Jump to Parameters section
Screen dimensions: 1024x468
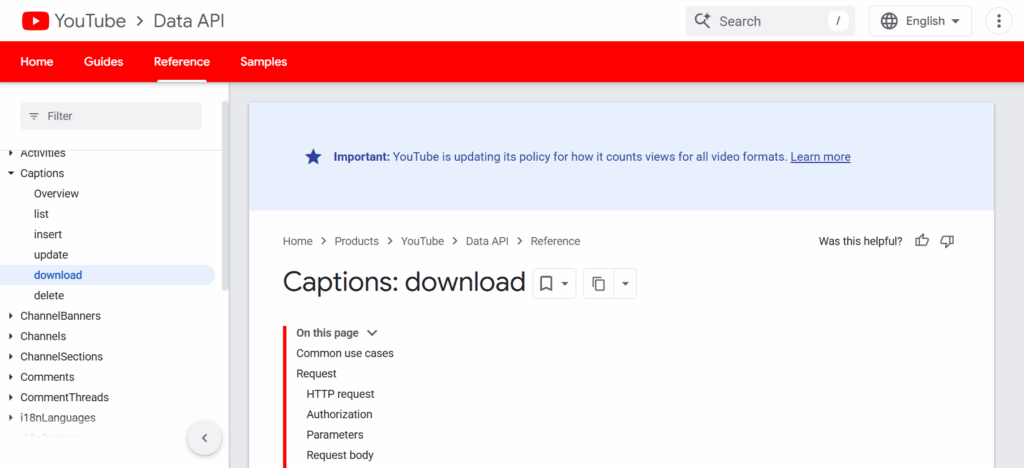[335, 435]
